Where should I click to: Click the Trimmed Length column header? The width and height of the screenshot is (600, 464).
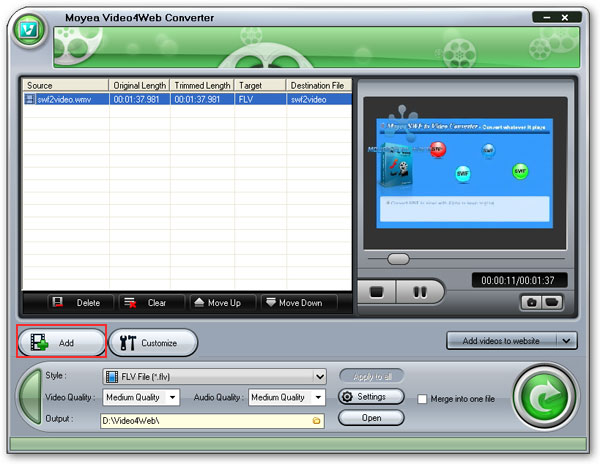click(x=202, y=85)
